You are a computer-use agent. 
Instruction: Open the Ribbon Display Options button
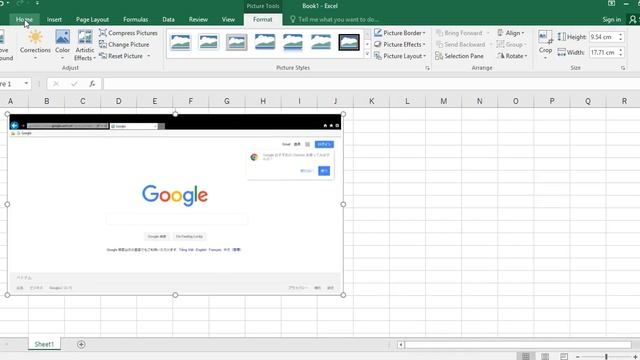click(x=611, y=4)
